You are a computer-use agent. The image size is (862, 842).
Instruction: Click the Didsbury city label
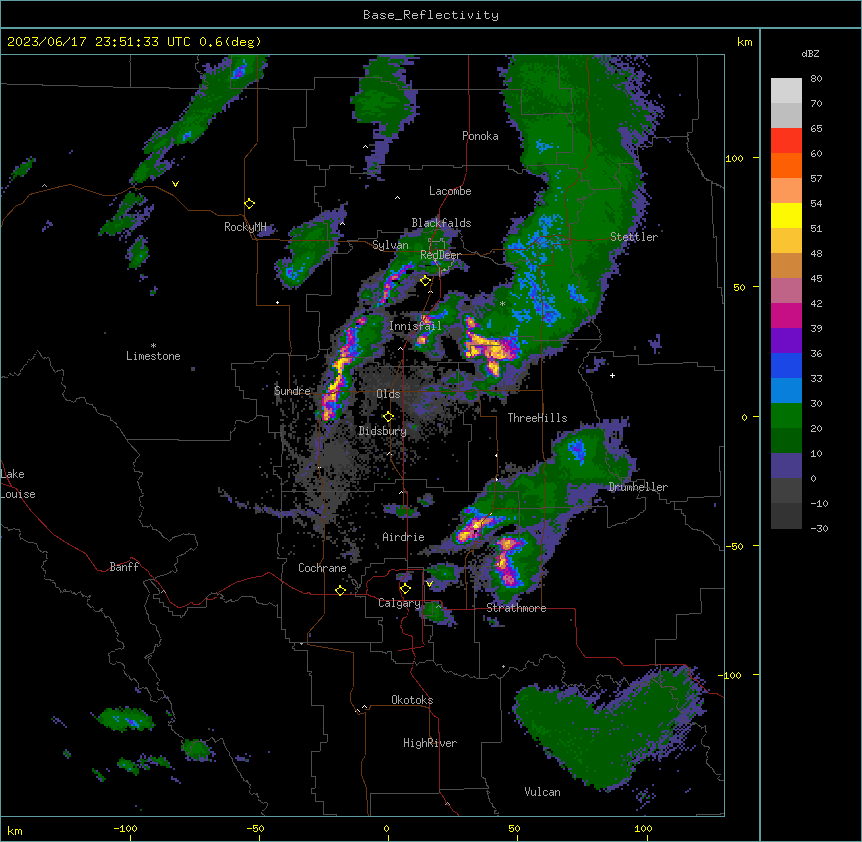(383, 431)
